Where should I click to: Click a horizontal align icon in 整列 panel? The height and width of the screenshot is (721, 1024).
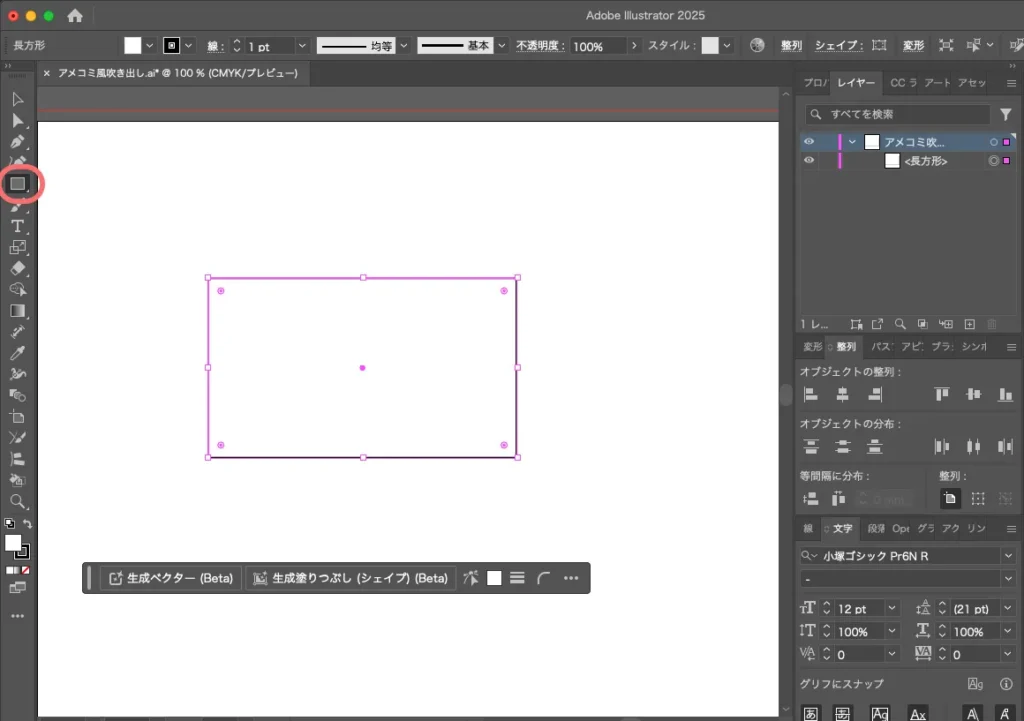click(x=810, y=394)
